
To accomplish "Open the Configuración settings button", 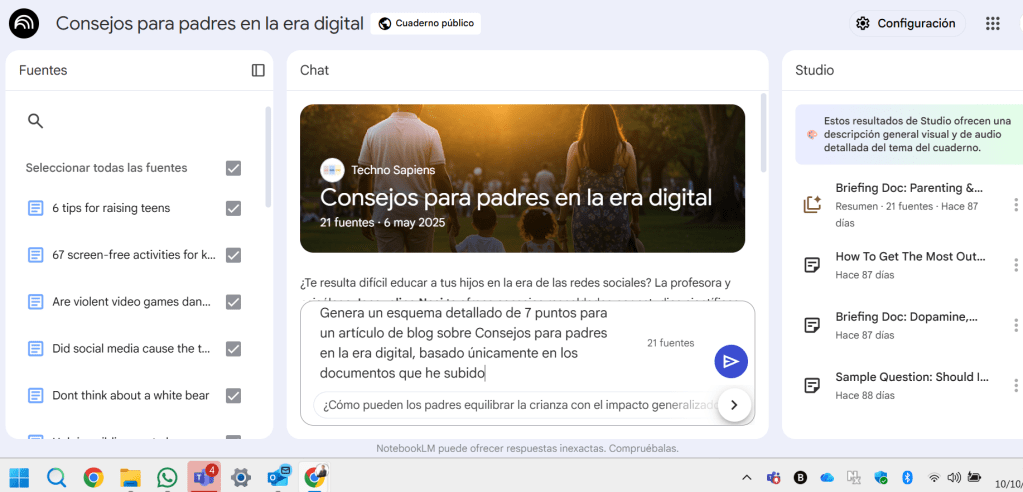I will tap(907, 23).
